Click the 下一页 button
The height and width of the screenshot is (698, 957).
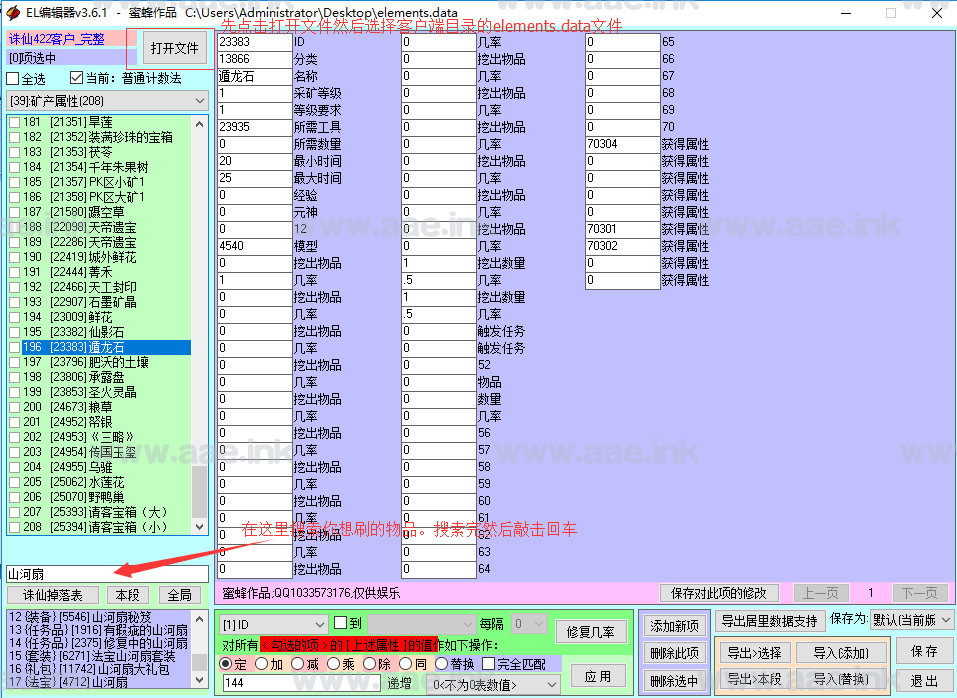pos(920,593)
